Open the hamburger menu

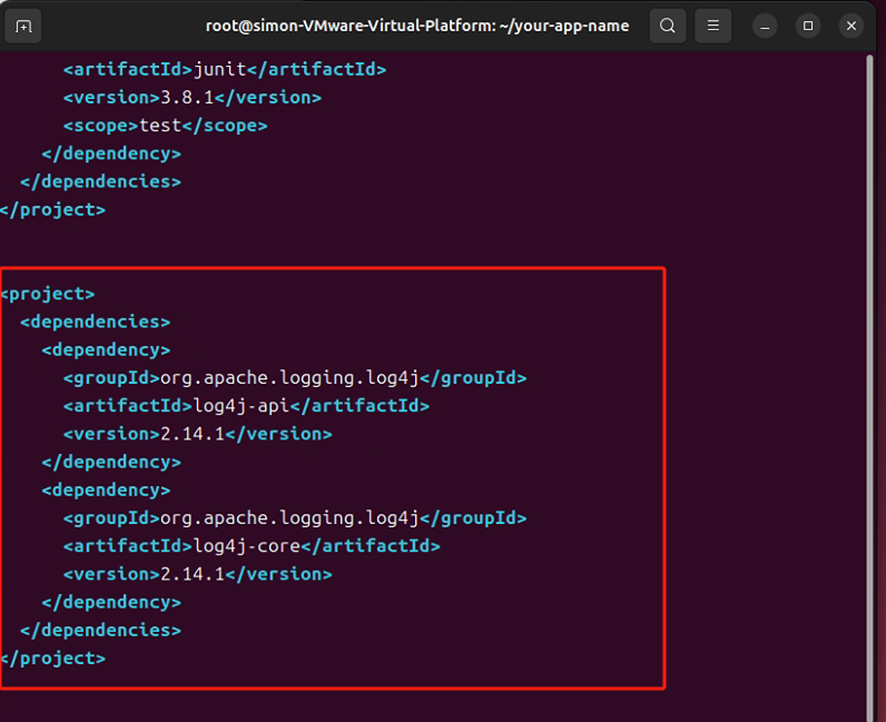click(713, 26)
